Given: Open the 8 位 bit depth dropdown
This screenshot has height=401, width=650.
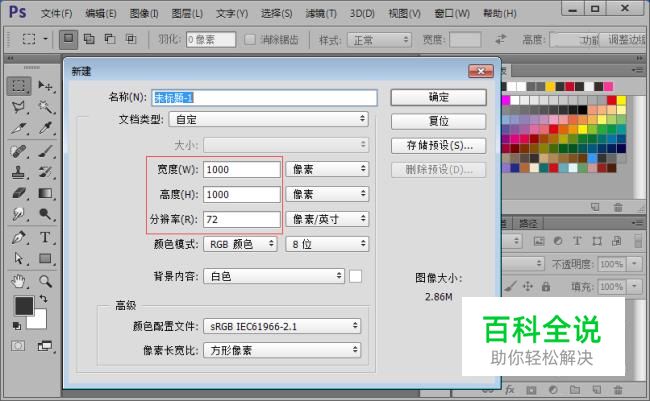Looking at the screenshot, I should (x=327, y=244).
